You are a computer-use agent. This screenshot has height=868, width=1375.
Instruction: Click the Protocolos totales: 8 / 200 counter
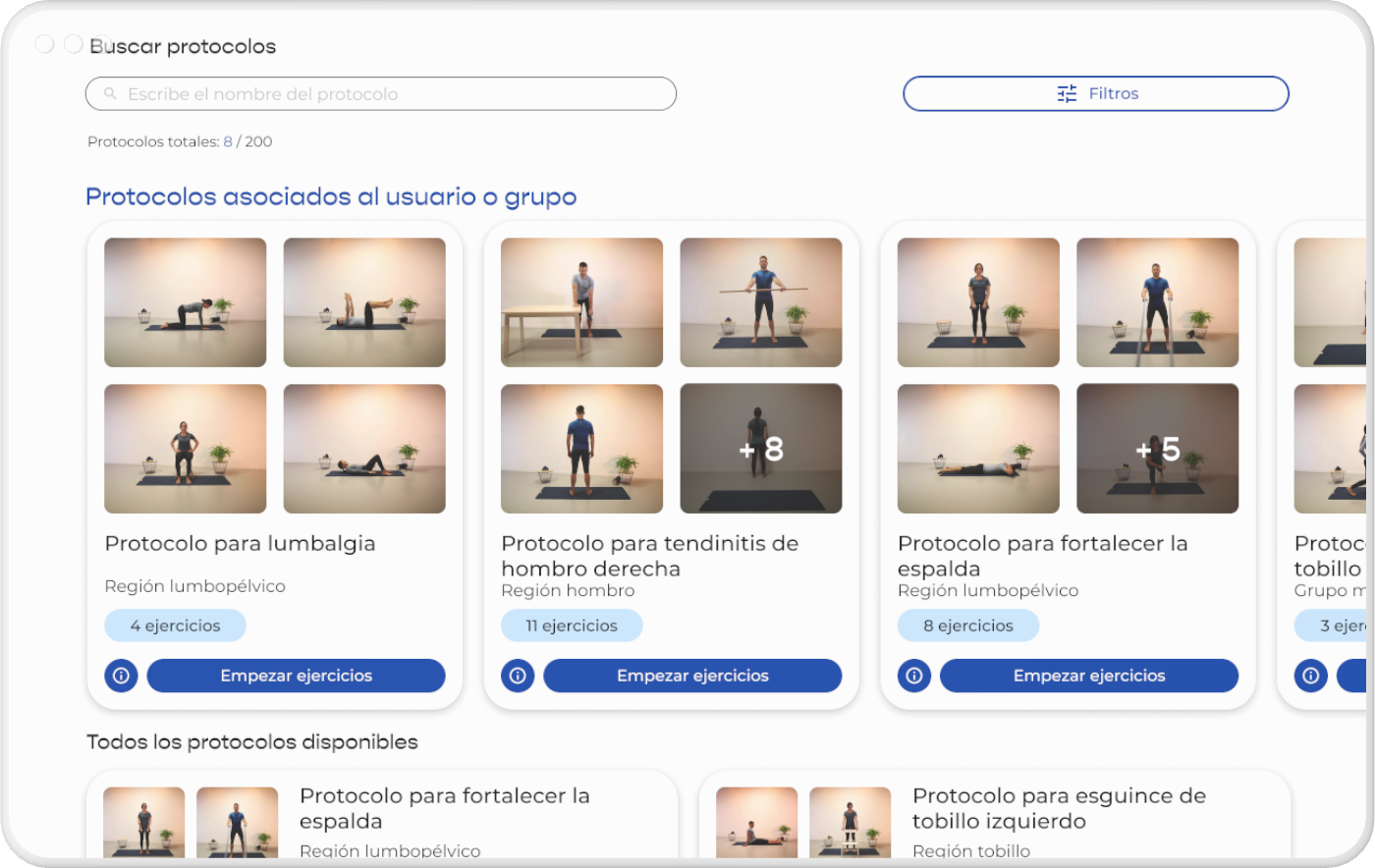tap(180, 141)
